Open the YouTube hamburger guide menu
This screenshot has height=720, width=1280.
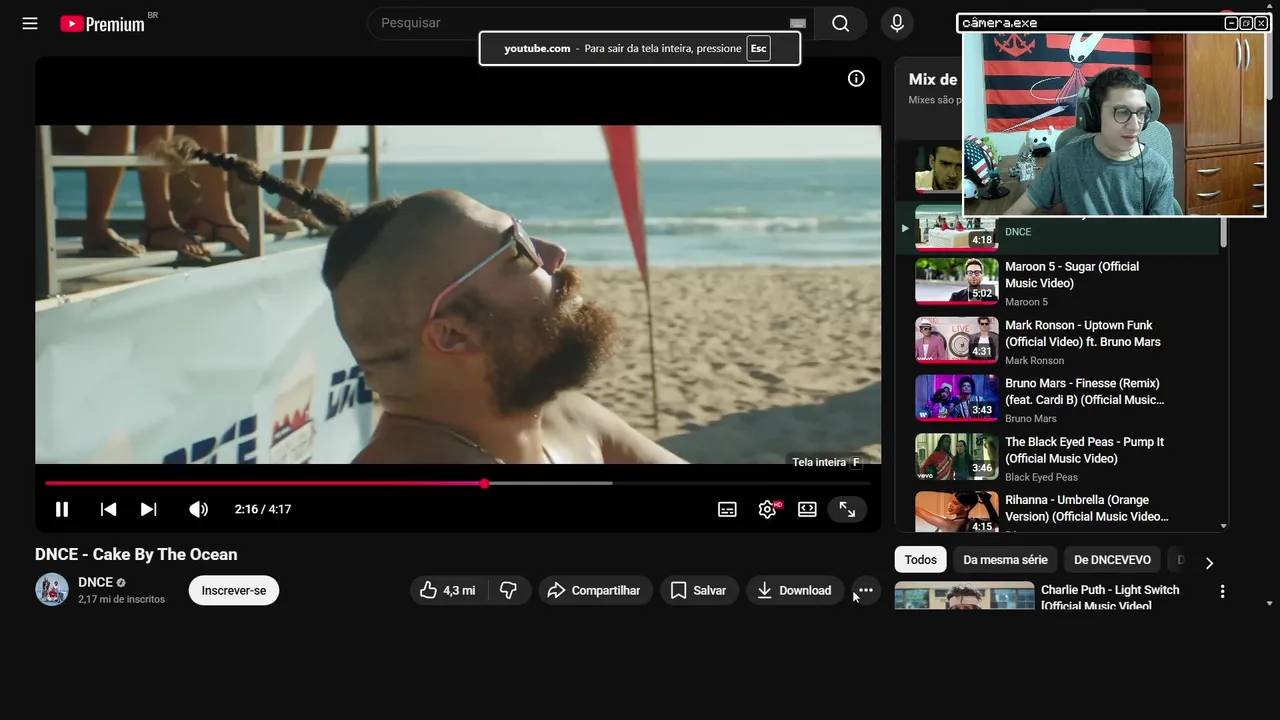(x=30, y=23)
